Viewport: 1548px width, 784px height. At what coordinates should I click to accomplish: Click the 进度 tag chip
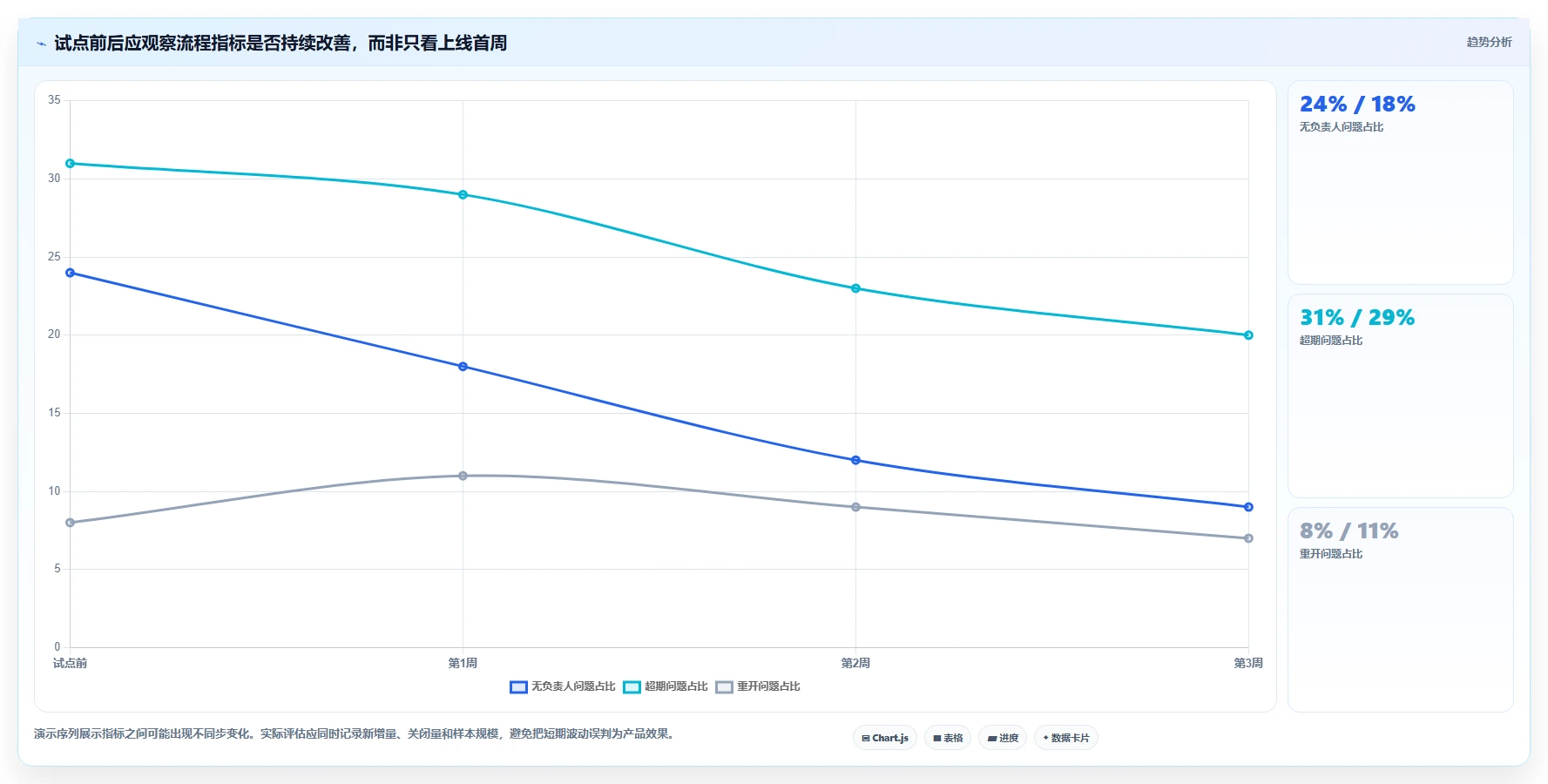pos(1003,738)
